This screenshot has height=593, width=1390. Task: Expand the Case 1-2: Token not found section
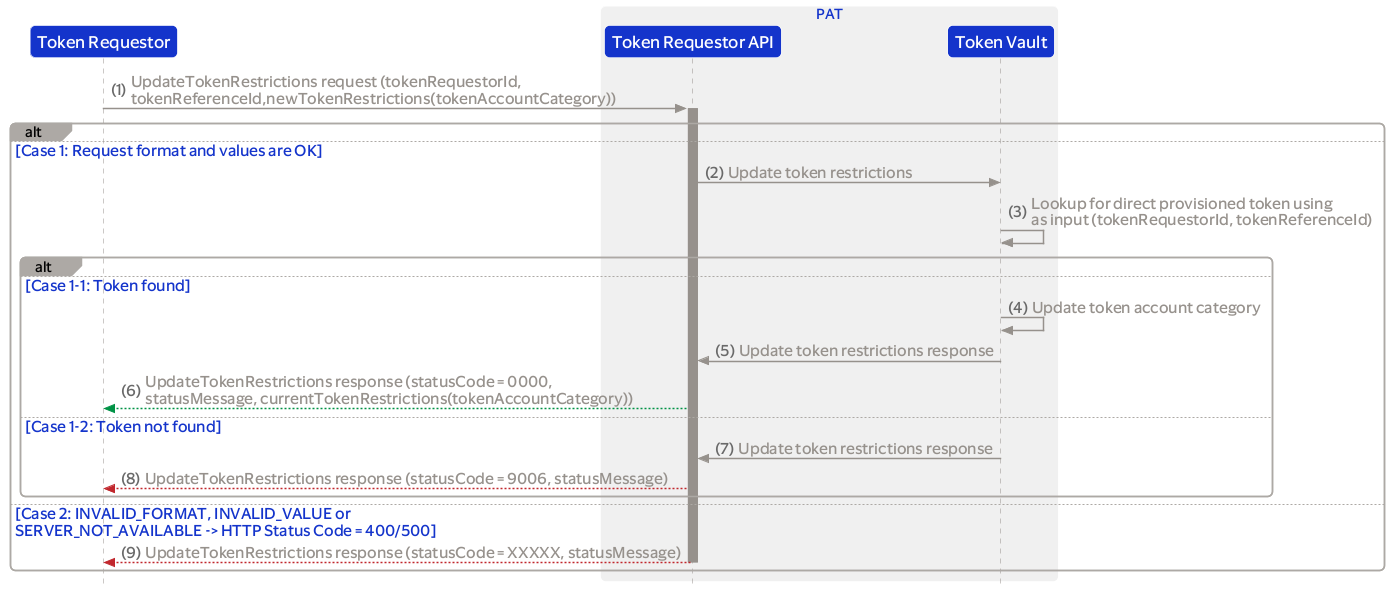[123, 426]
